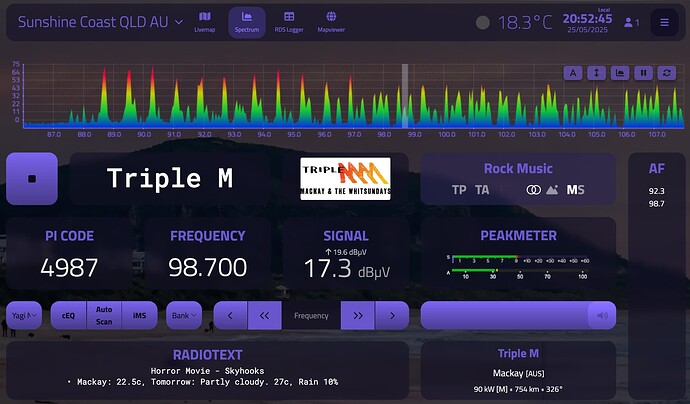Click the Rock Music program type label
The width and height of the screenshot is (690, 404).
tap(518, 169)
